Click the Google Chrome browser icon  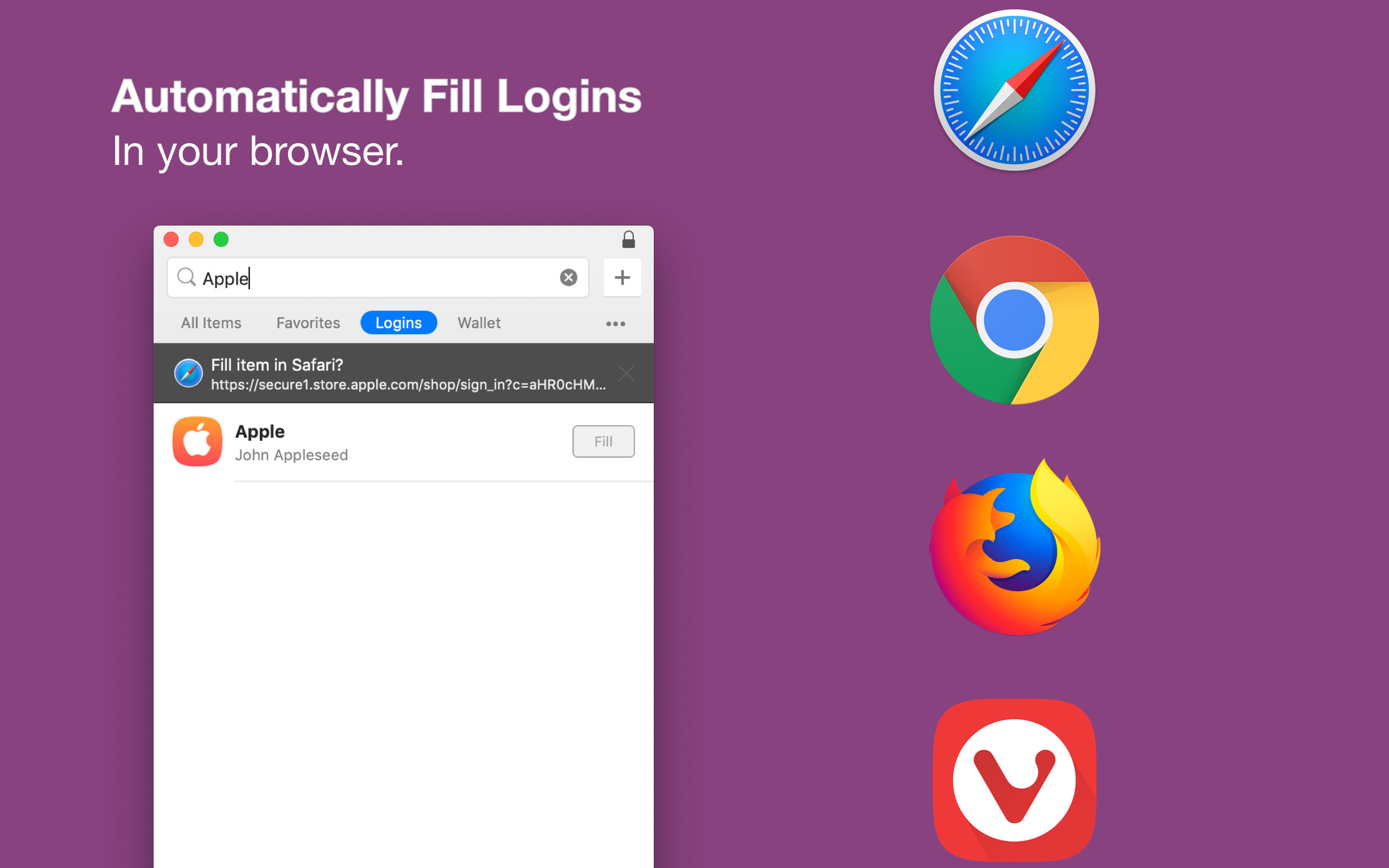point(1014,320)
